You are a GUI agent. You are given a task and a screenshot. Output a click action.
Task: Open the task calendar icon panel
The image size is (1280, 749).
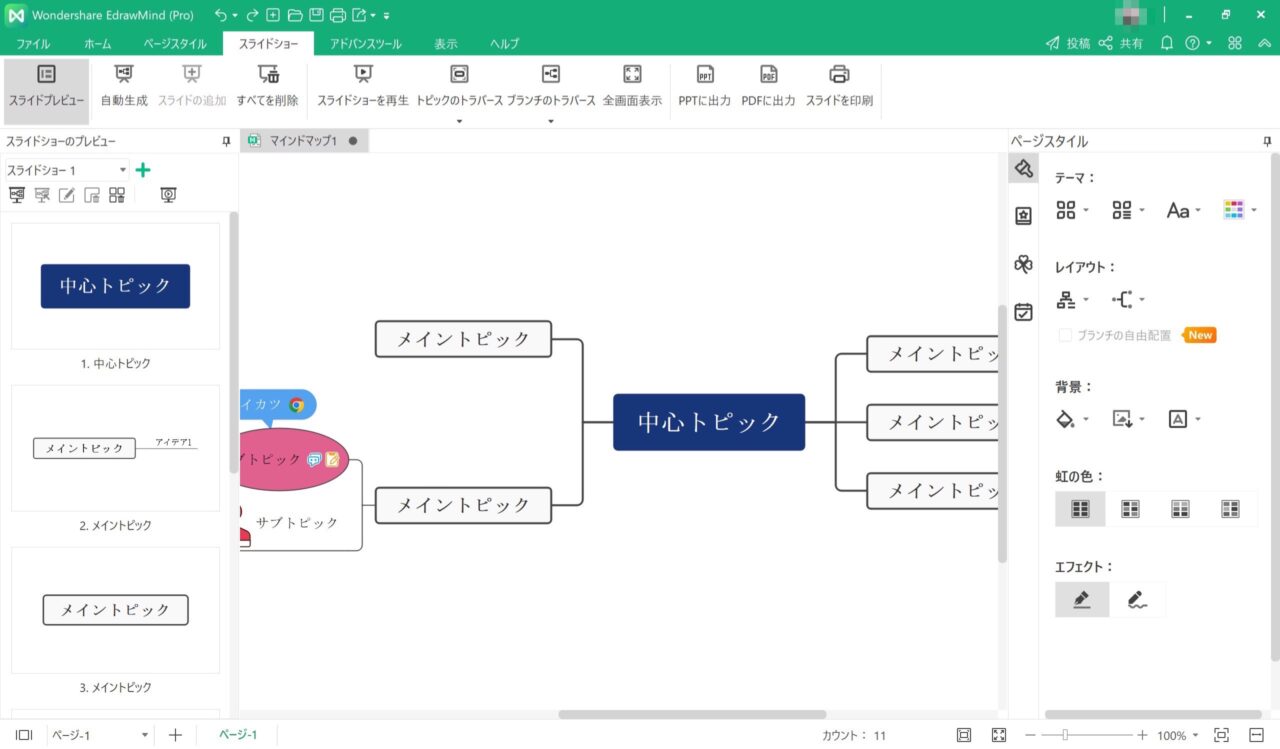click(x=1023, y=312)
